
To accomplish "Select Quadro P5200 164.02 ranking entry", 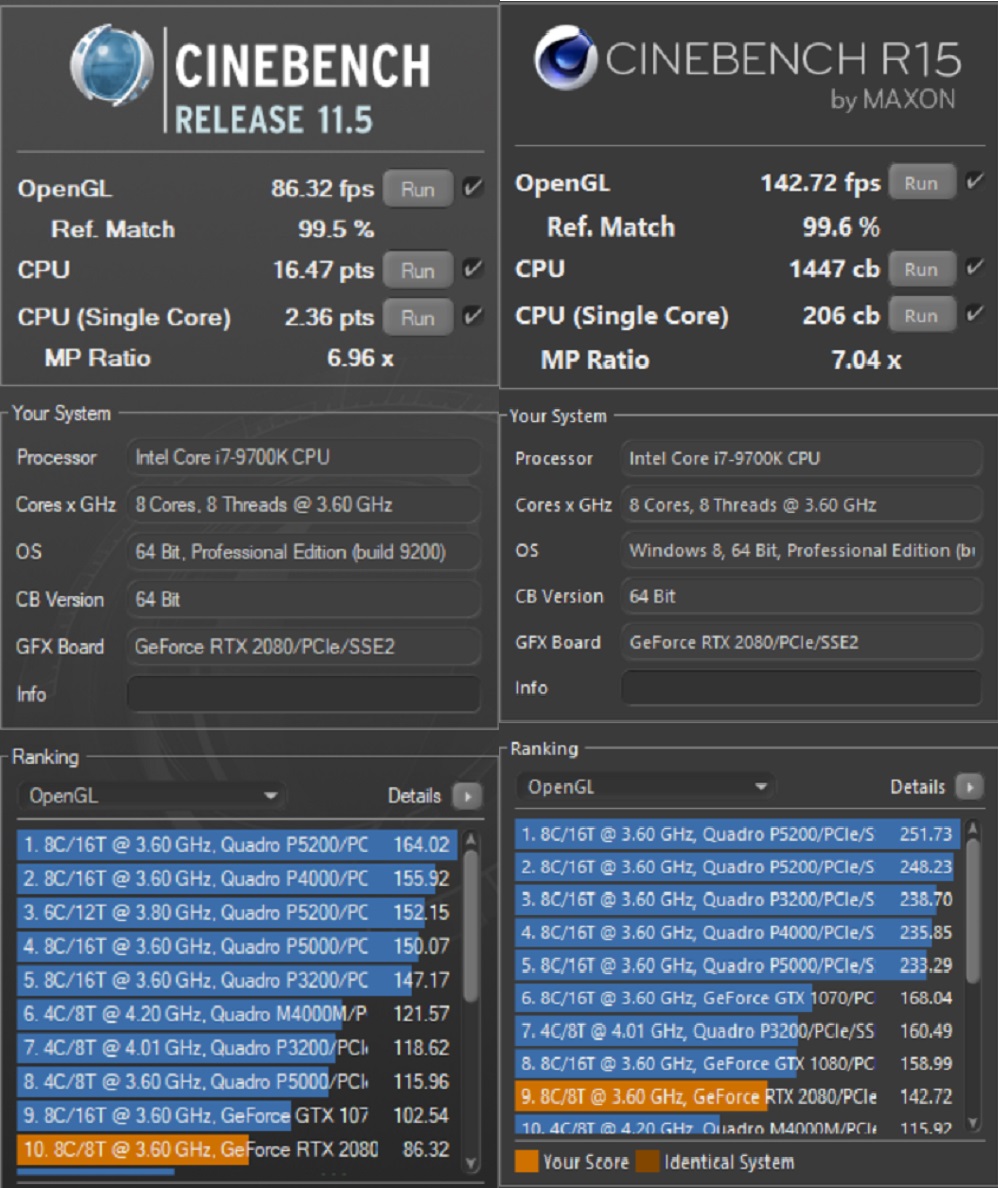I will [236, 845].
